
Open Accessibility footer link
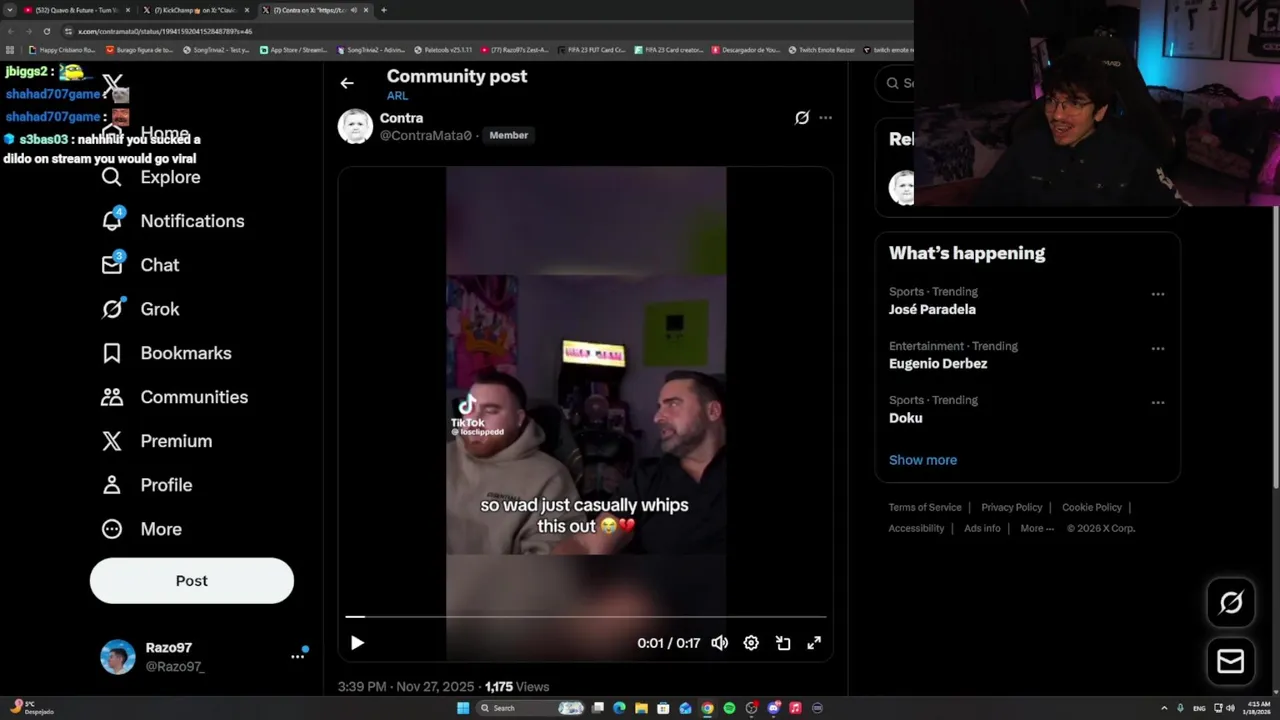[x=916, y=528]
